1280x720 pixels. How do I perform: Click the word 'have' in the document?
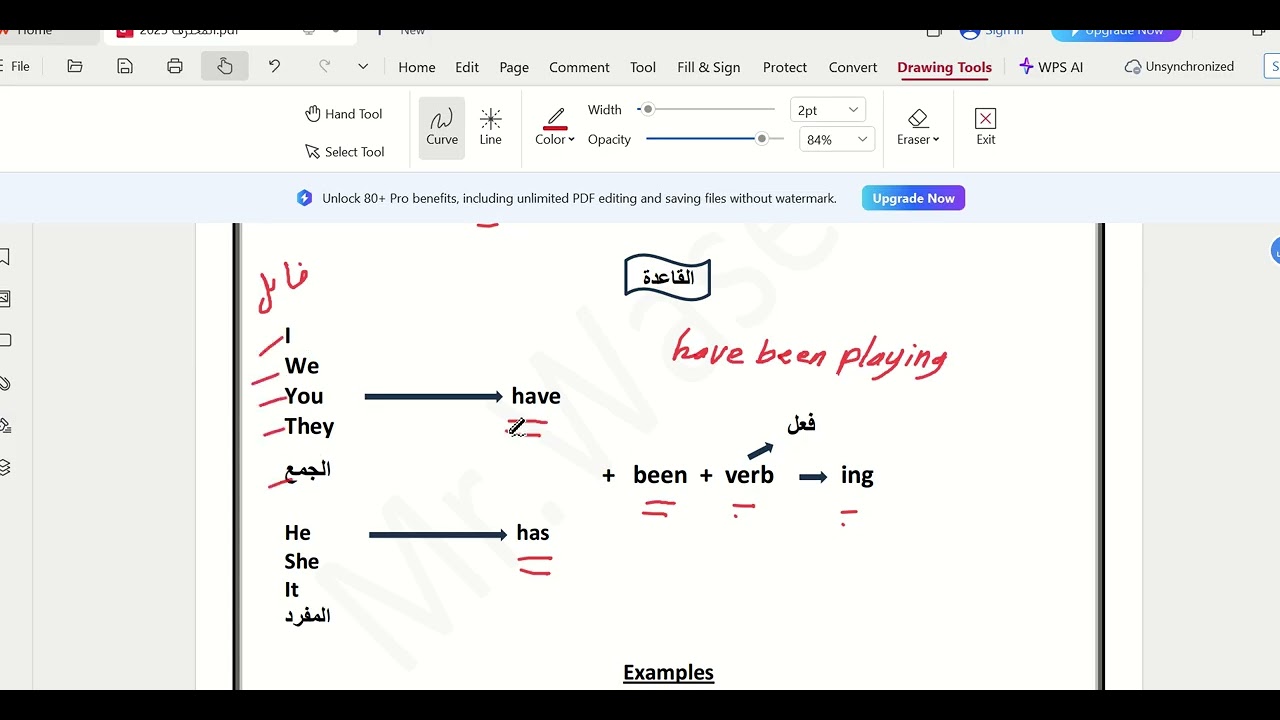(536, 396)
